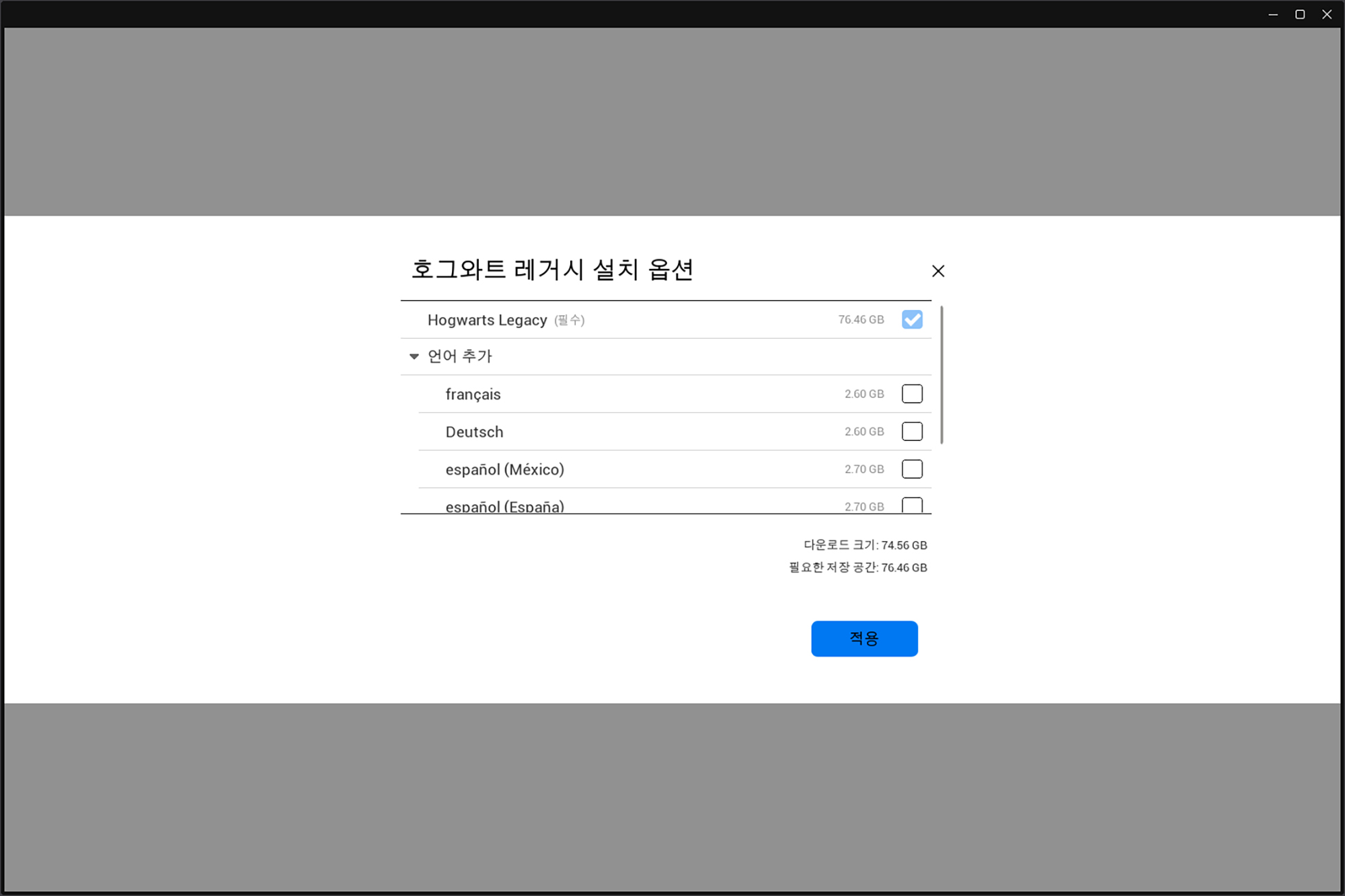Click the español (España) row label
The height and width of the screenshot is (896, 1345).
pos(504,507)
